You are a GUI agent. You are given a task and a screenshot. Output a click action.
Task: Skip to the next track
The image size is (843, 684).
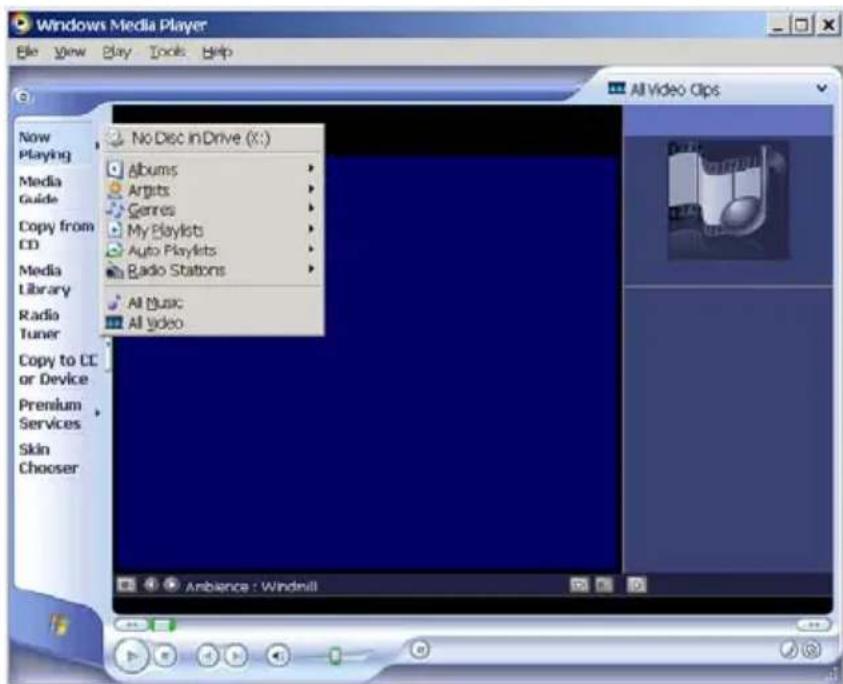(235, 656)
